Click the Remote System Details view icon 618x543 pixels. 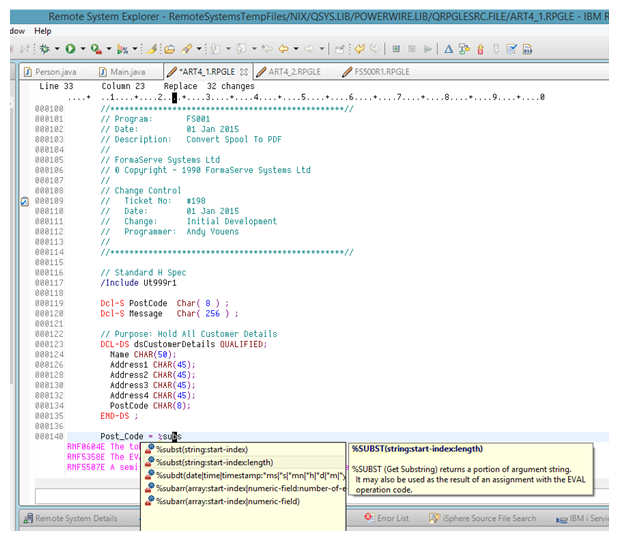click(x=27, y=518)
